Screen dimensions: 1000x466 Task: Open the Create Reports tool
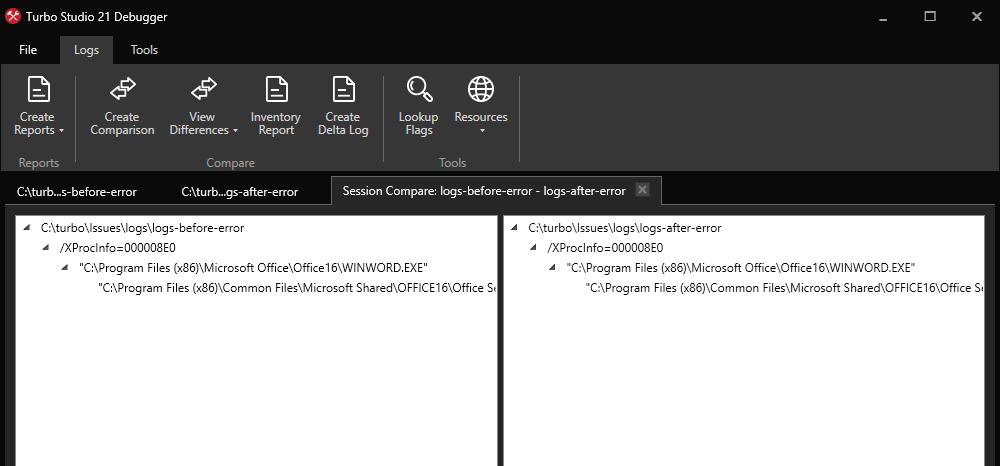coord(37,106)
